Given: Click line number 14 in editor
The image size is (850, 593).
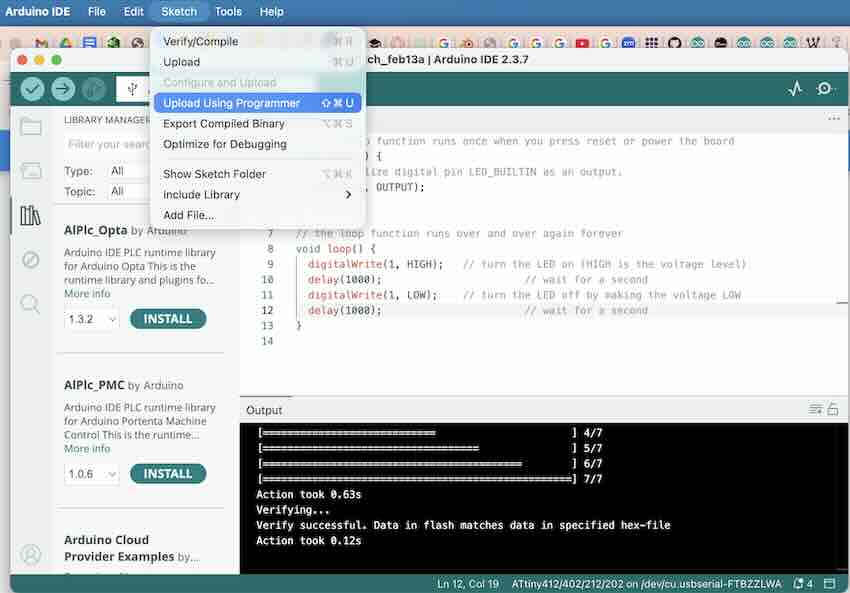Looking at the screenshot, I should coord(267,341).
